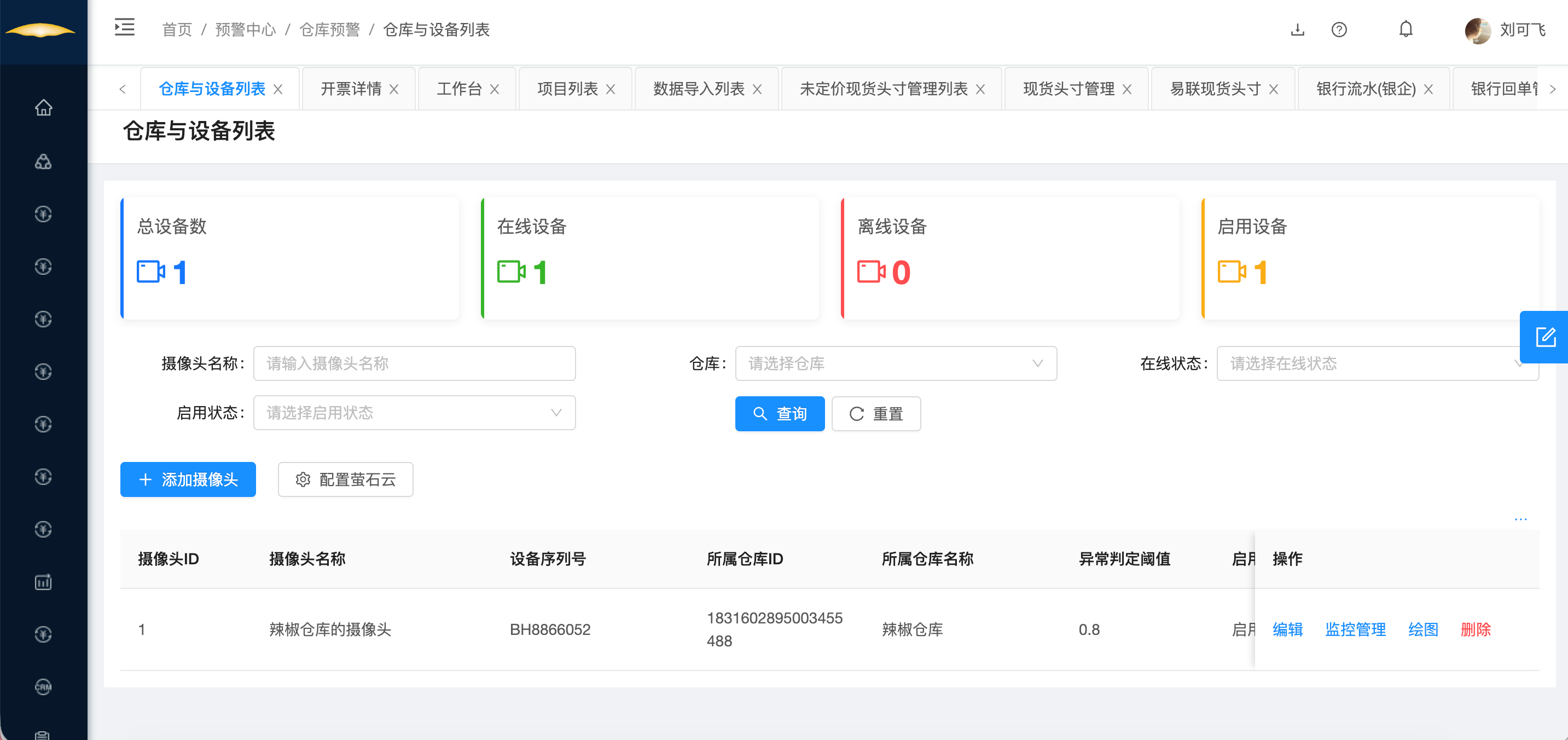The width and height of the screenshot is (1568, 740).
Task: Click the user avatar picture
Action: (x=1477, y=30)
